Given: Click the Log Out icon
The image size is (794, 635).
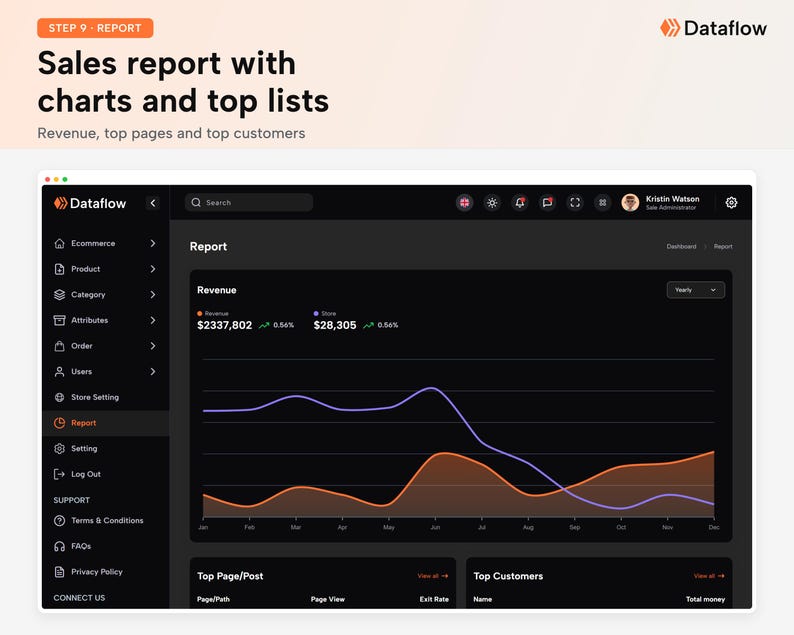Looking at the screenshot, I should click(x=59, y=474).
